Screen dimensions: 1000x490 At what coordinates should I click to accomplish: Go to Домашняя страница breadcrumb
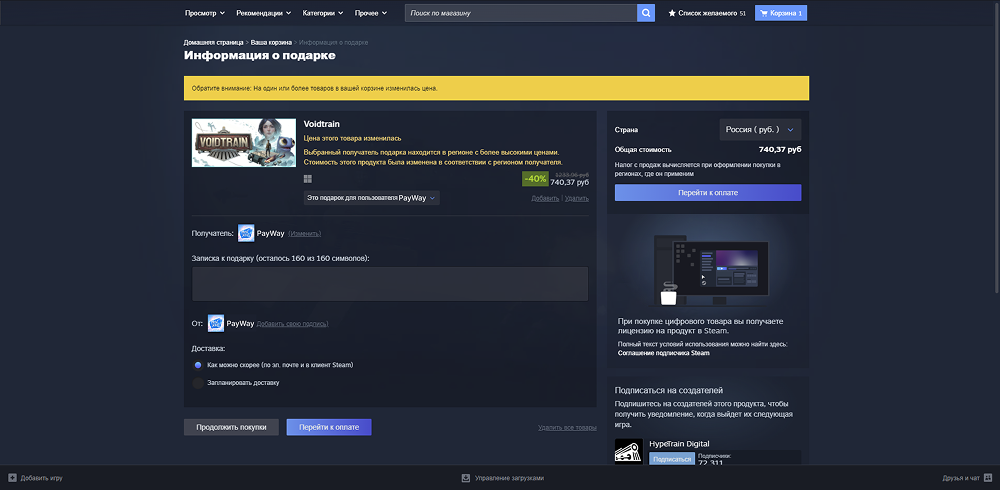point(214,42)
